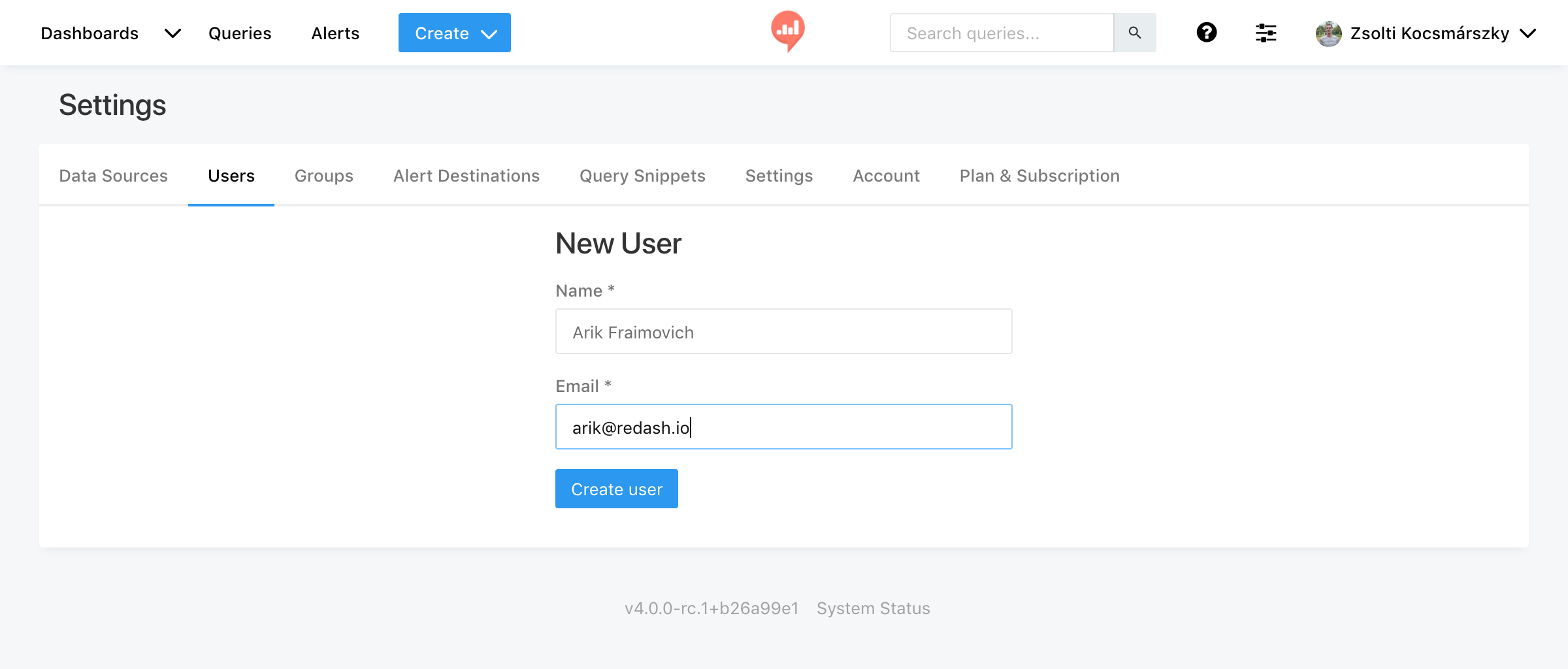
Task: Click the Search queries text box
Action: point(1002,33)
